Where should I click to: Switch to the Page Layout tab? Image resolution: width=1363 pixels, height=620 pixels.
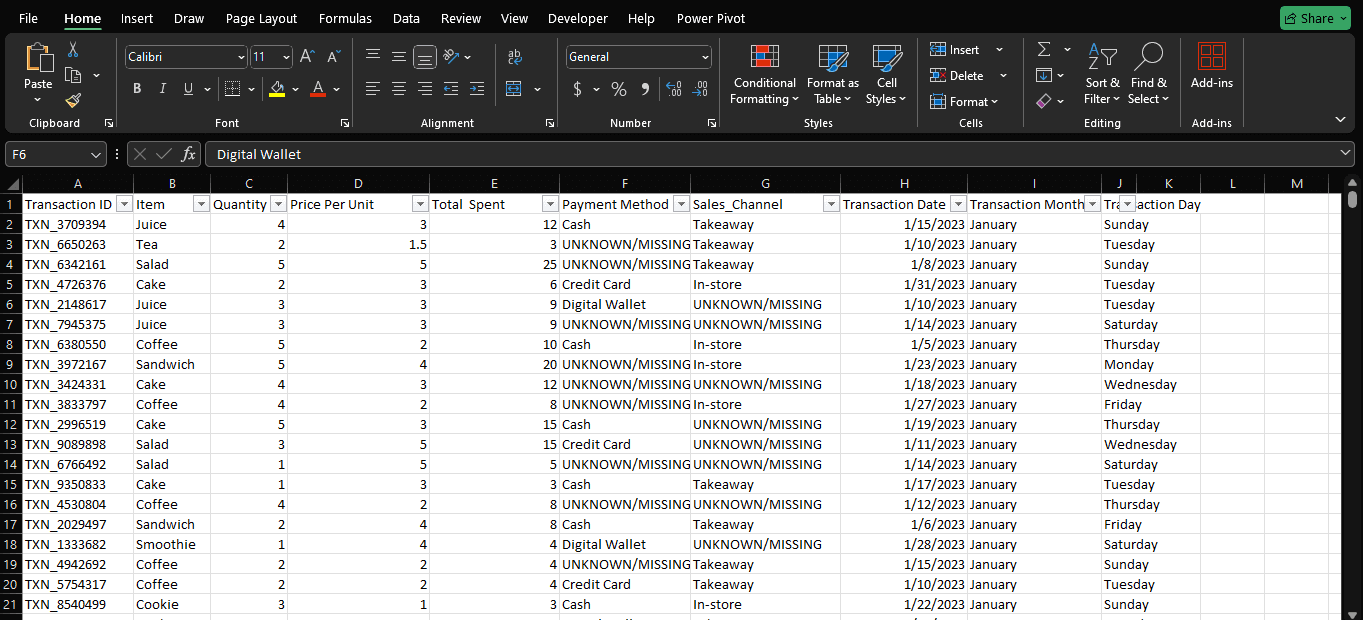pos(262,18)
